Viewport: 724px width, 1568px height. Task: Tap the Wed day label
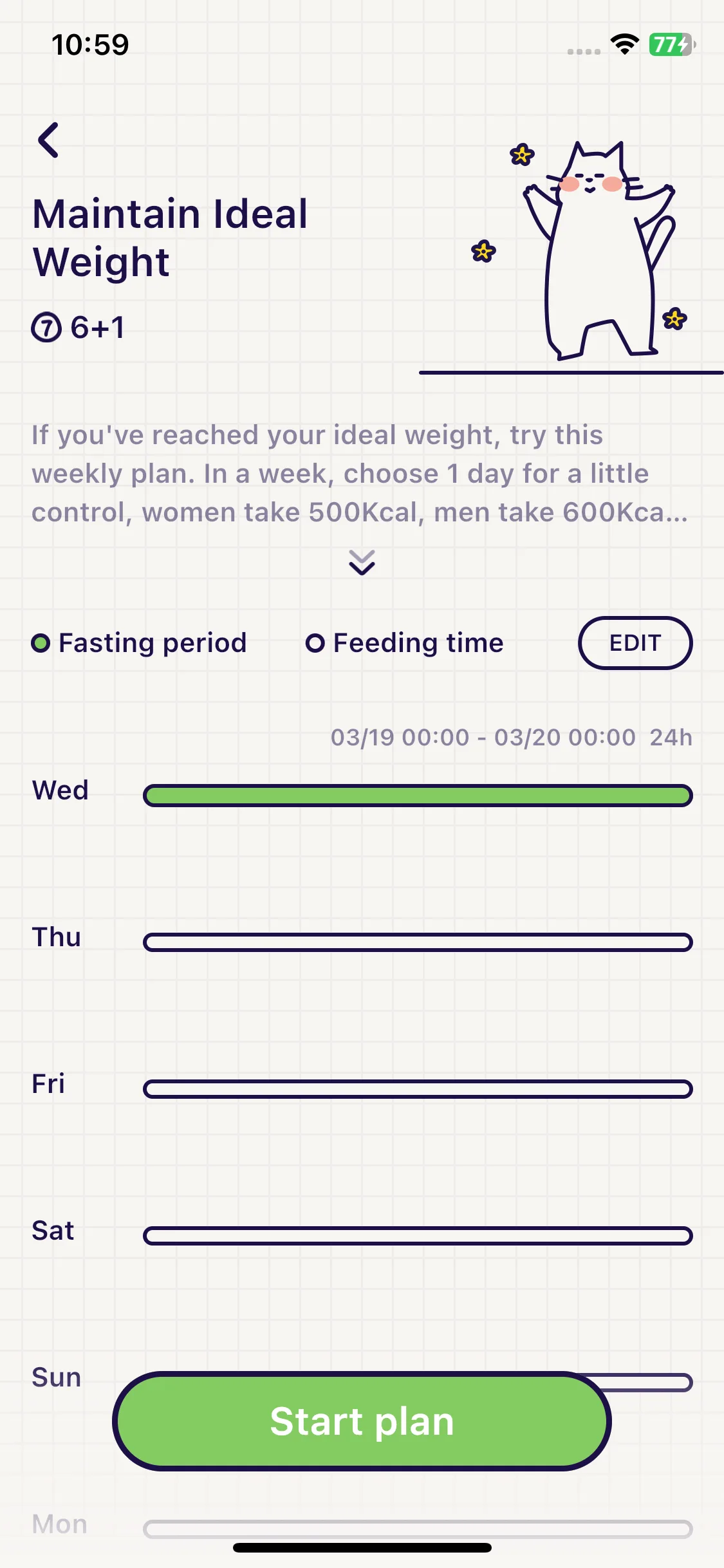coord(60,790)
